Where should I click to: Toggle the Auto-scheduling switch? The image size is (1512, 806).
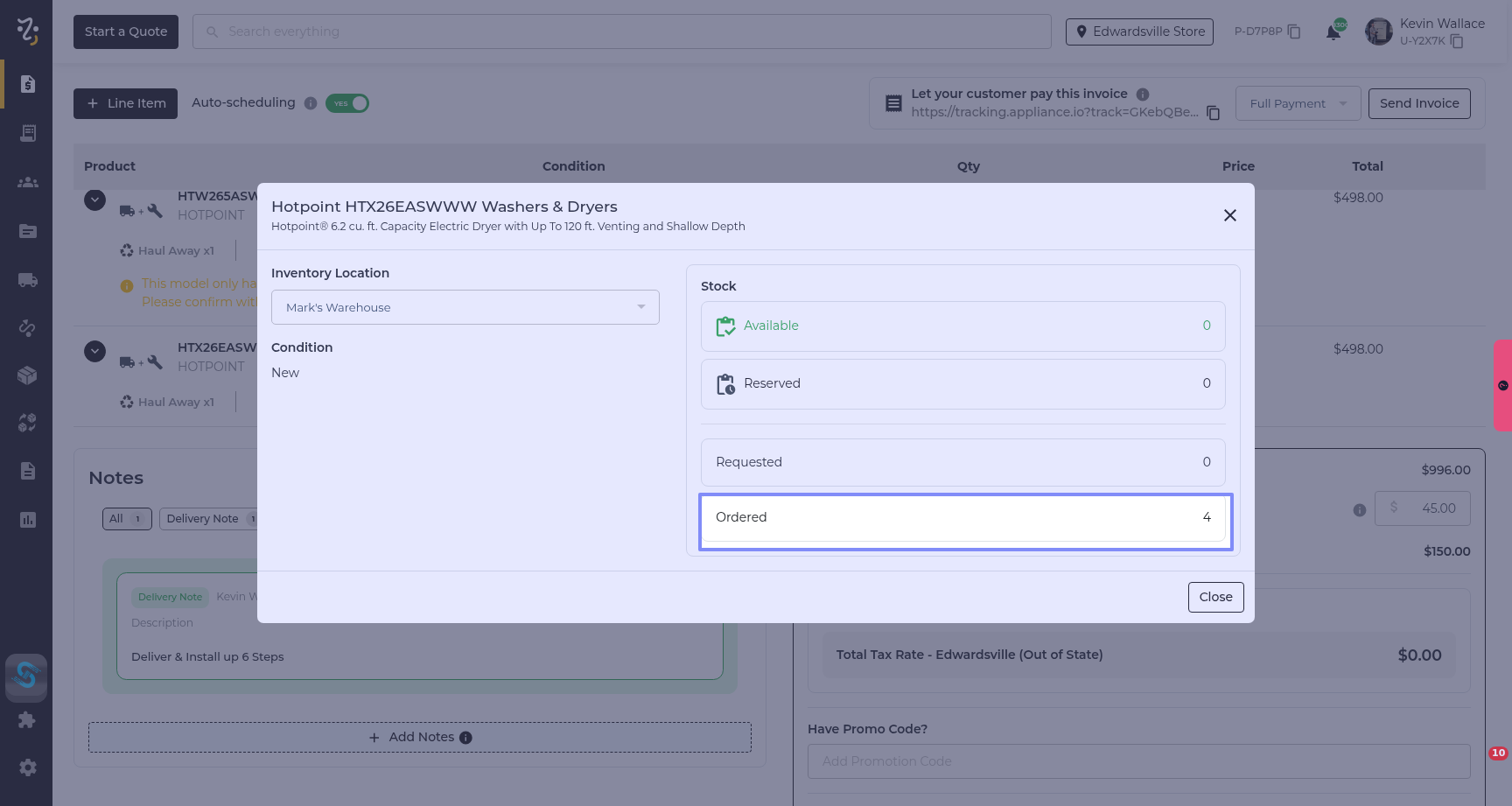[347, 103]
